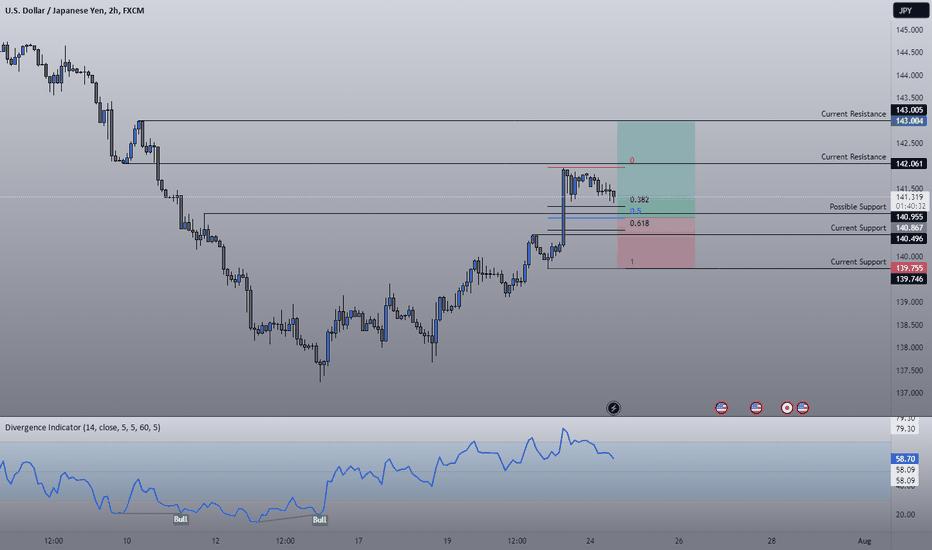Select the Divergence Indicator legend title
Image resolution: width=932 pixels, height=550 pixels.
click(x=83, y=428)
